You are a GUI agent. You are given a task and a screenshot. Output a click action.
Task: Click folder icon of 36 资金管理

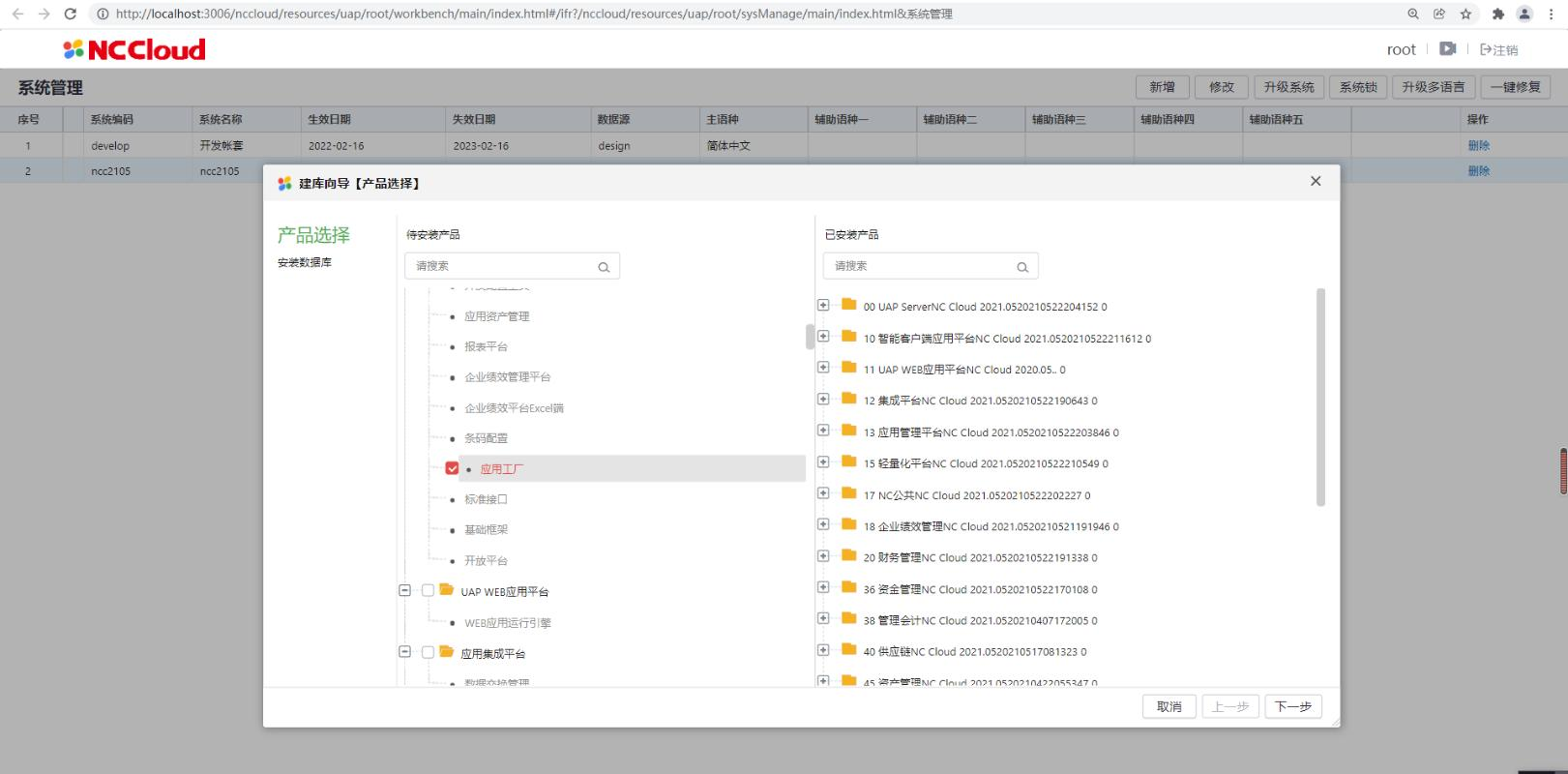click(x=849, y=587)
